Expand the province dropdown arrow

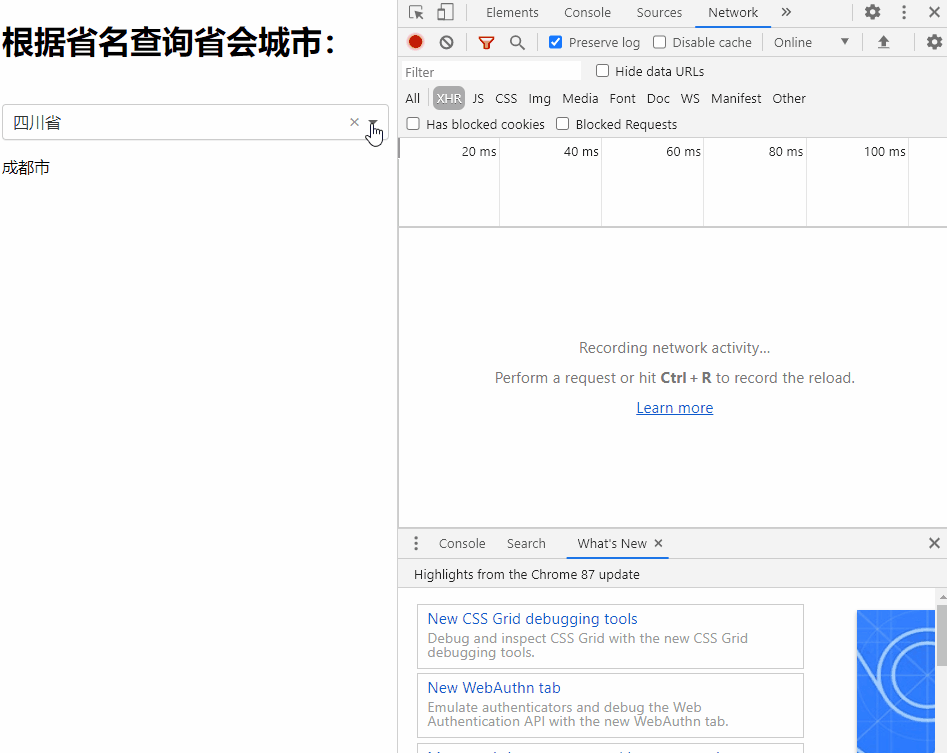tap(373, 123)
